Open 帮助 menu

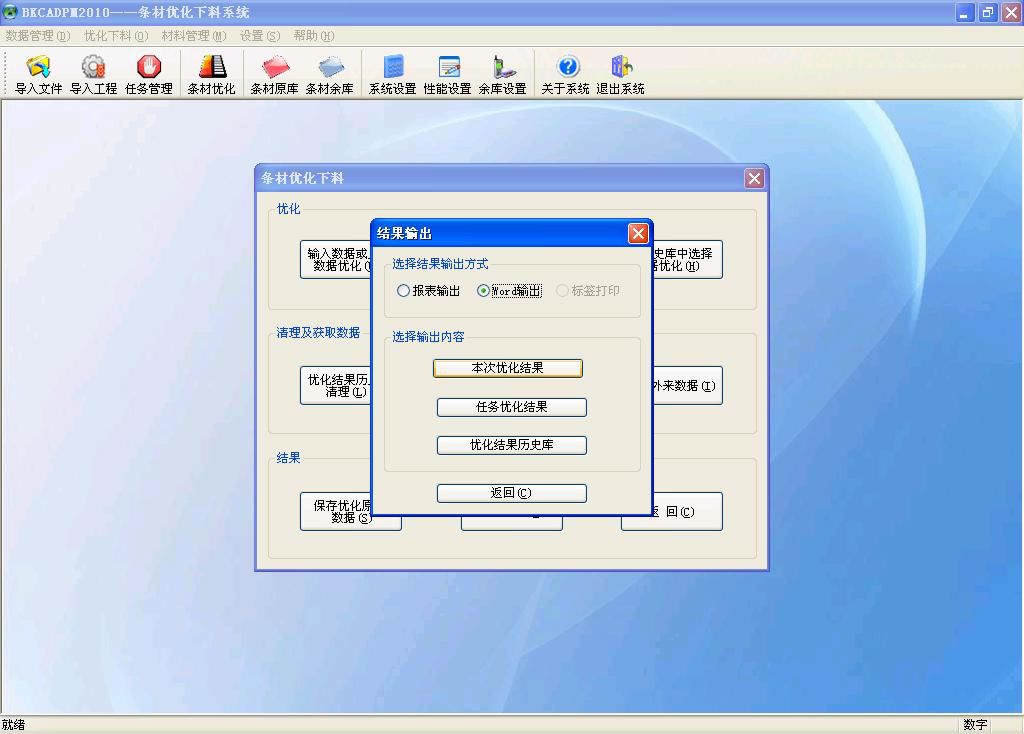[313, 36]
